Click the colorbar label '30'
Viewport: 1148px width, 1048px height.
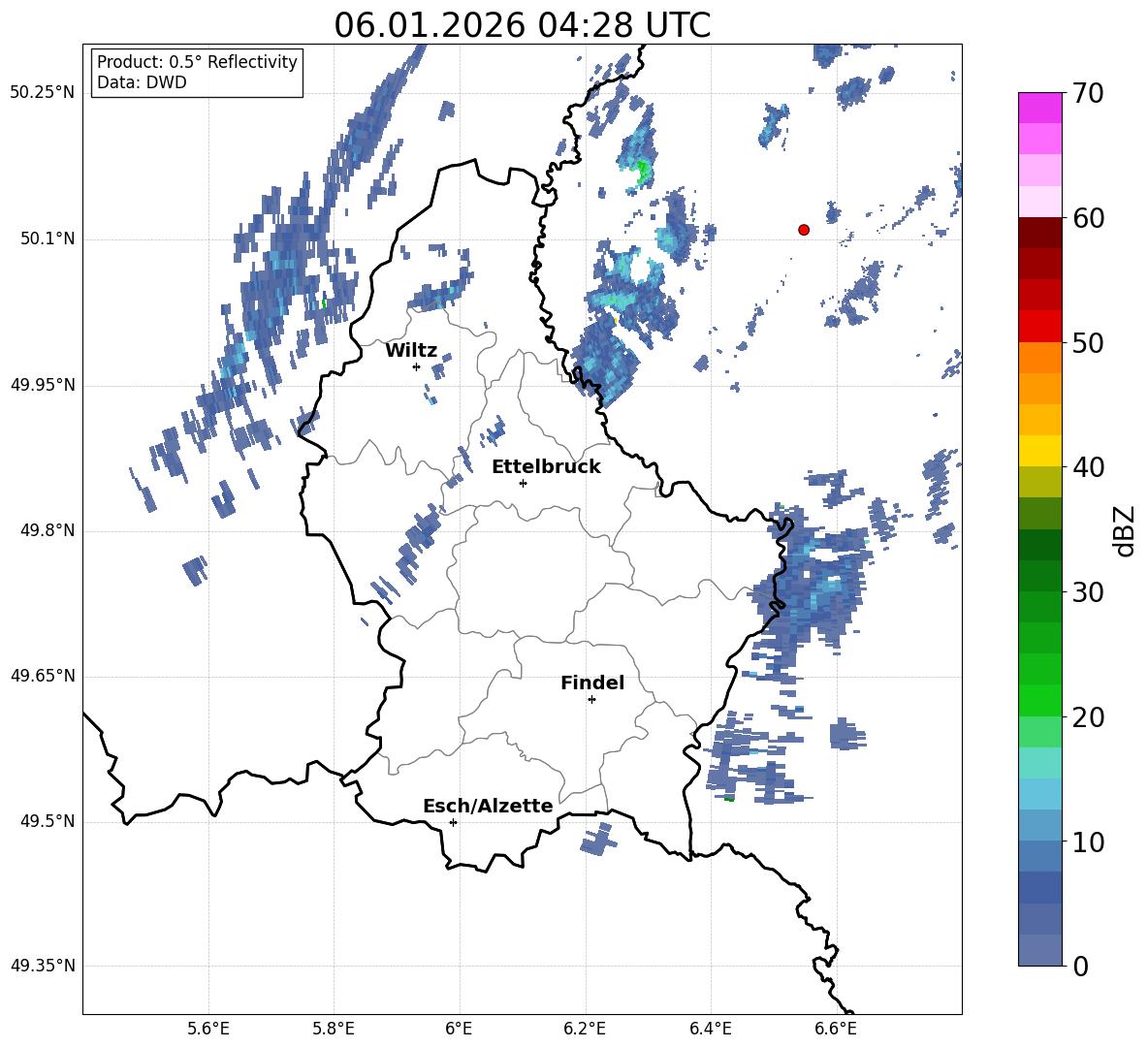(1088, 592)
